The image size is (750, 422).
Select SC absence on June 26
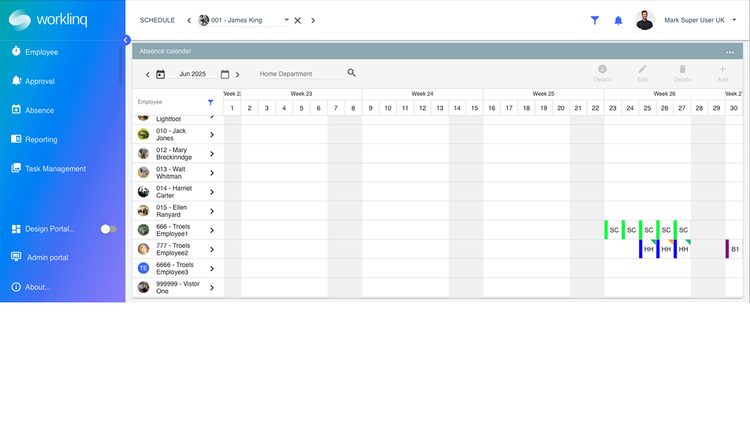(x=664, y=230)
